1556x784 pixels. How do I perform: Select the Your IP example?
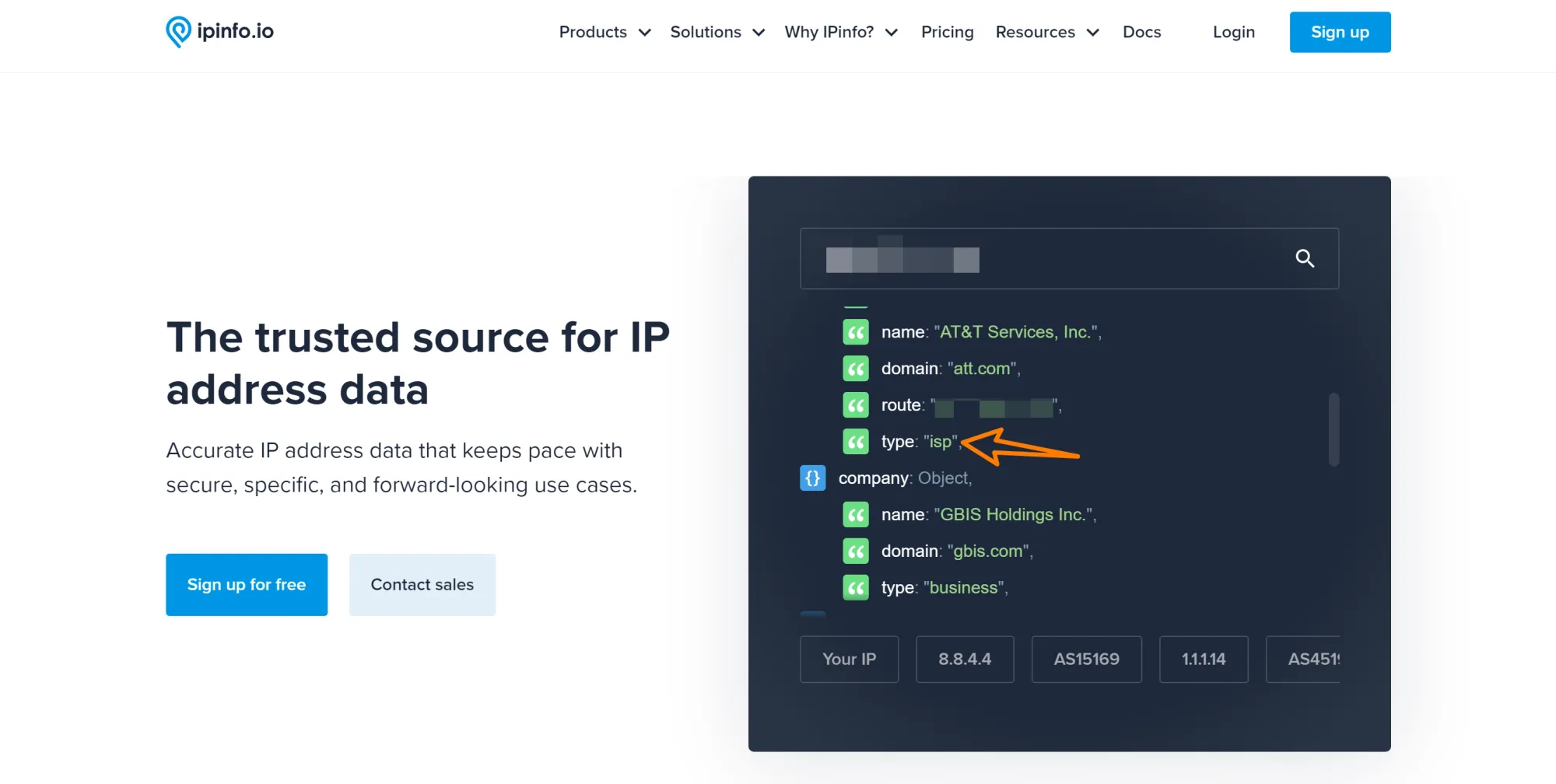click(849, 660)
